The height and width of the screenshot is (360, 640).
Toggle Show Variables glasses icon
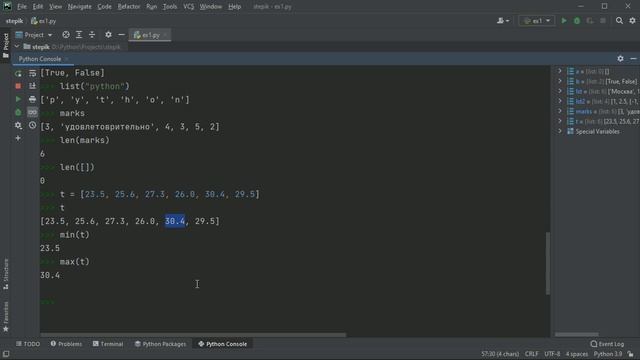point(32,112)
